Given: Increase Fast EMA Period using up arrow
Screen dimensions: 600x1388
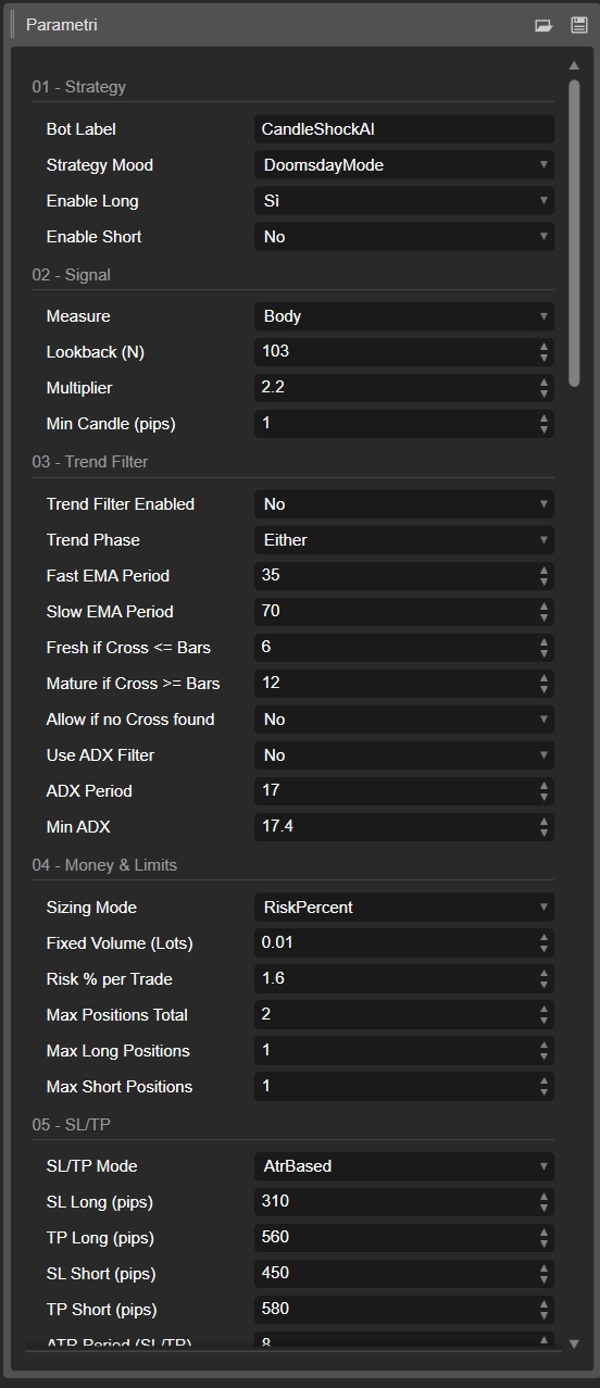Looking at the screenshot, I should (544, 570).
